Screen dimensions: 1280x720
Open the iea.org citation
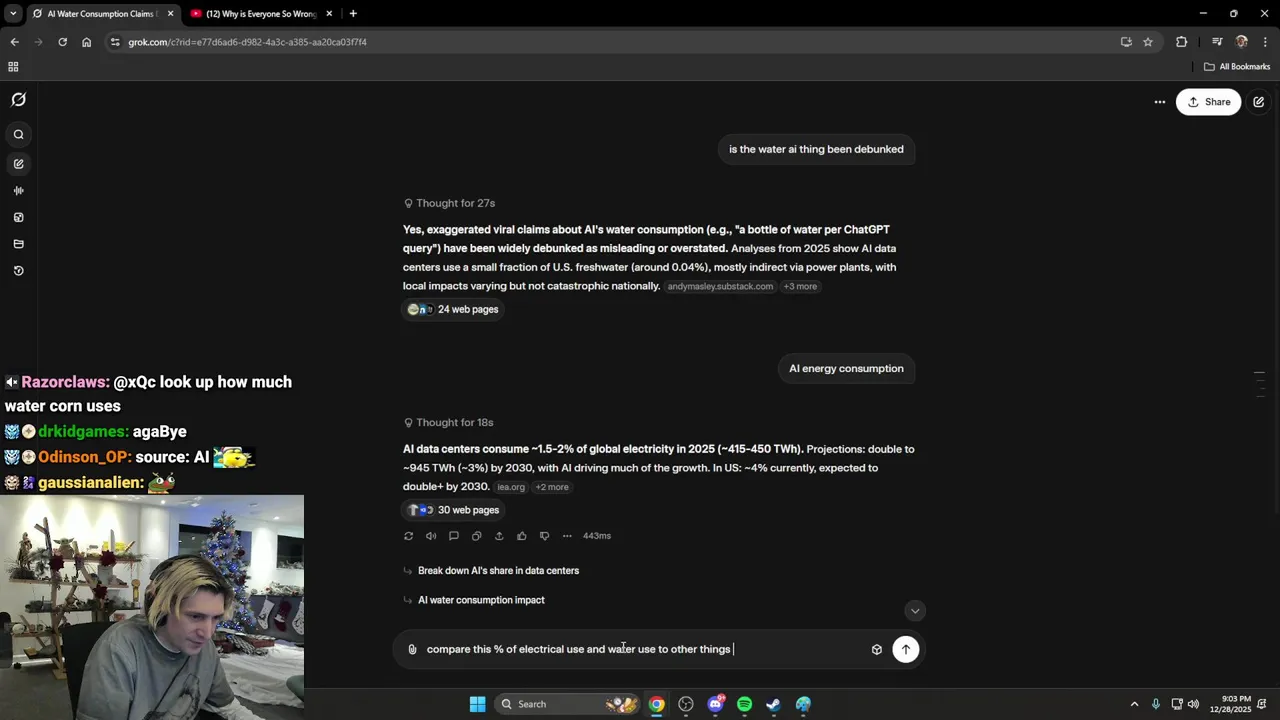pyautogui.click(x=511, y=487)
